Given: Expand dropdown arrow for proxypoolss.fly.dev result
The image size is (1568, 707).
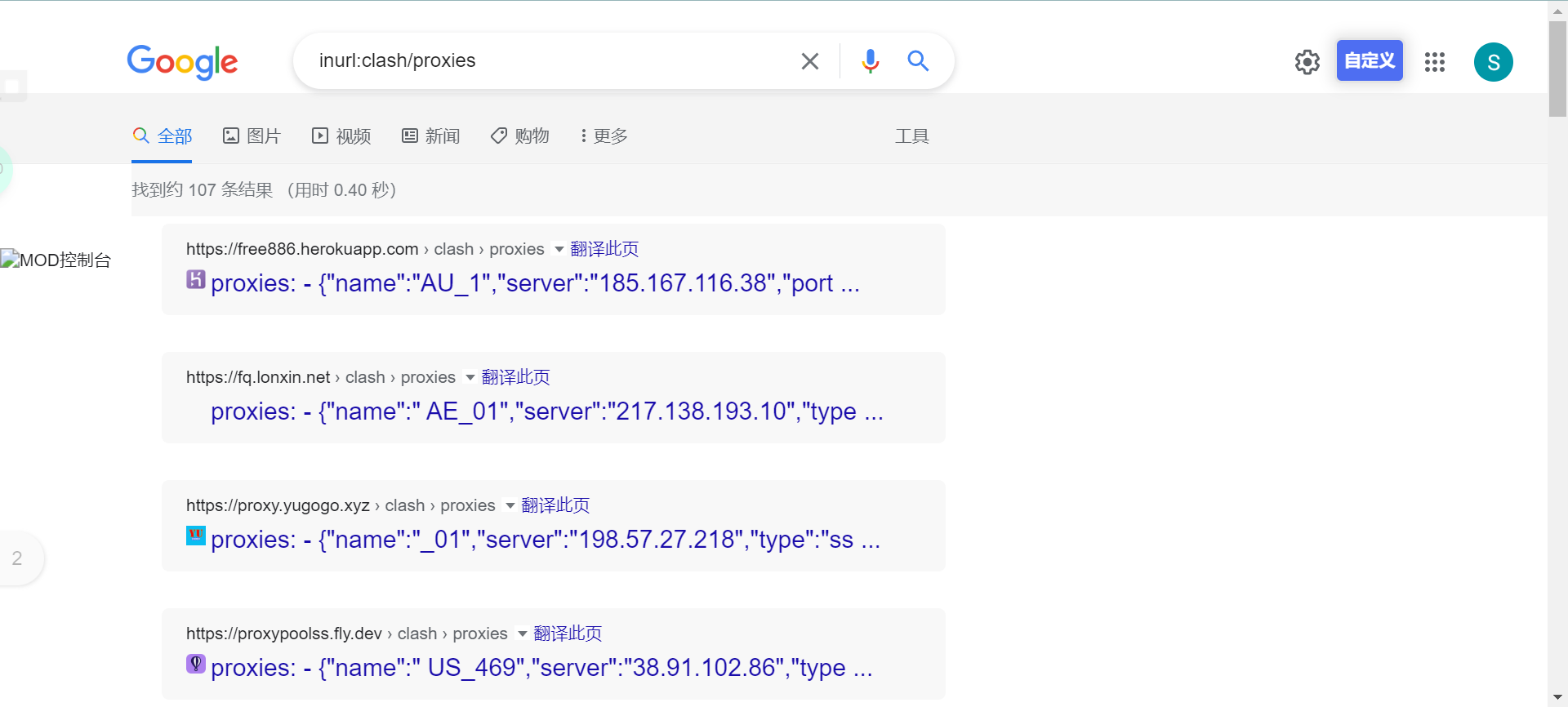Looking at the screenshot, I should pyautogui.click(x=523, y=634).
